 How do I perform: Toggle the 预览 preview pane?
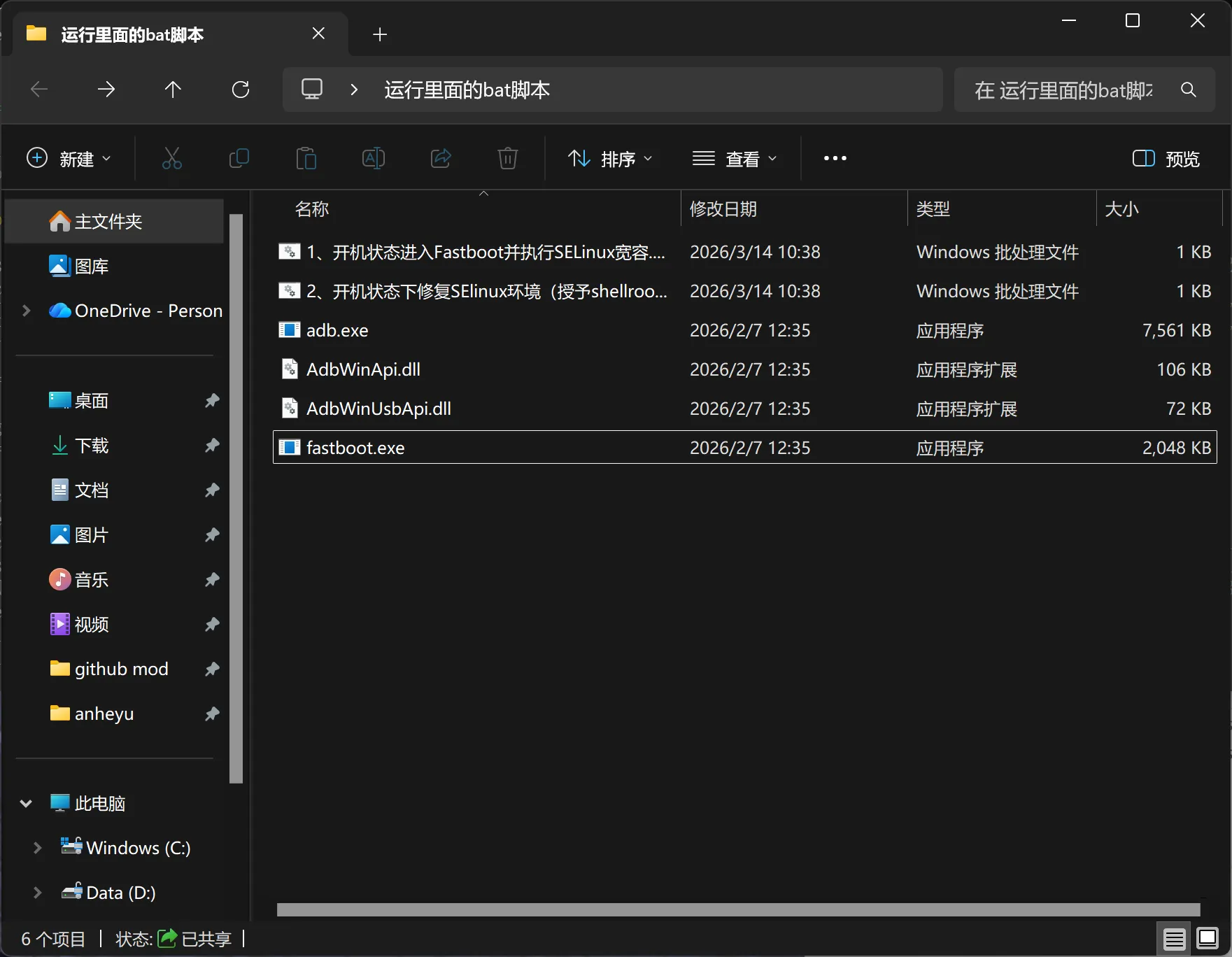point(1166,159)
